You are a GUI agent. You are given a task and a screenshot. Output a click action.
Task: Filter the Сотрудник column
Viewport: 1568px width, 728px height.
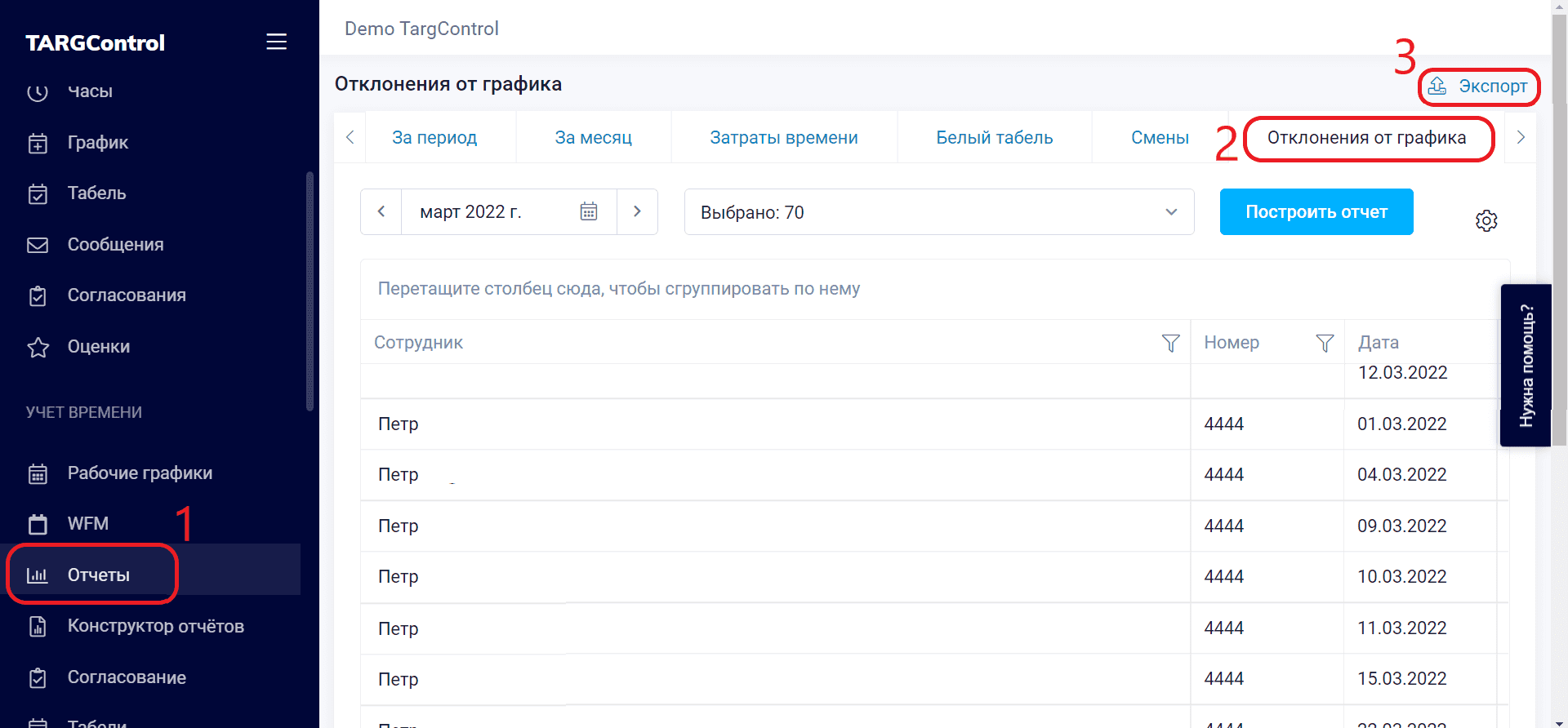coord(1169,343)
